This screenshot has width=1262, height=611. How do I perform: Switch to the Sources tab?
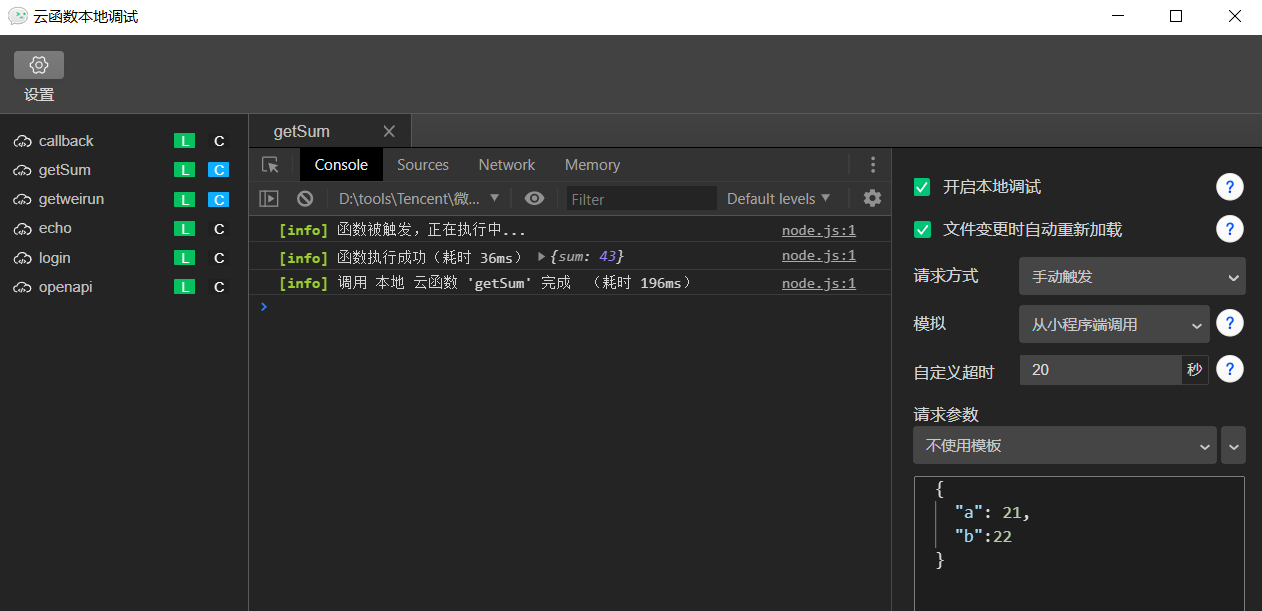click(x=423, y=165)
